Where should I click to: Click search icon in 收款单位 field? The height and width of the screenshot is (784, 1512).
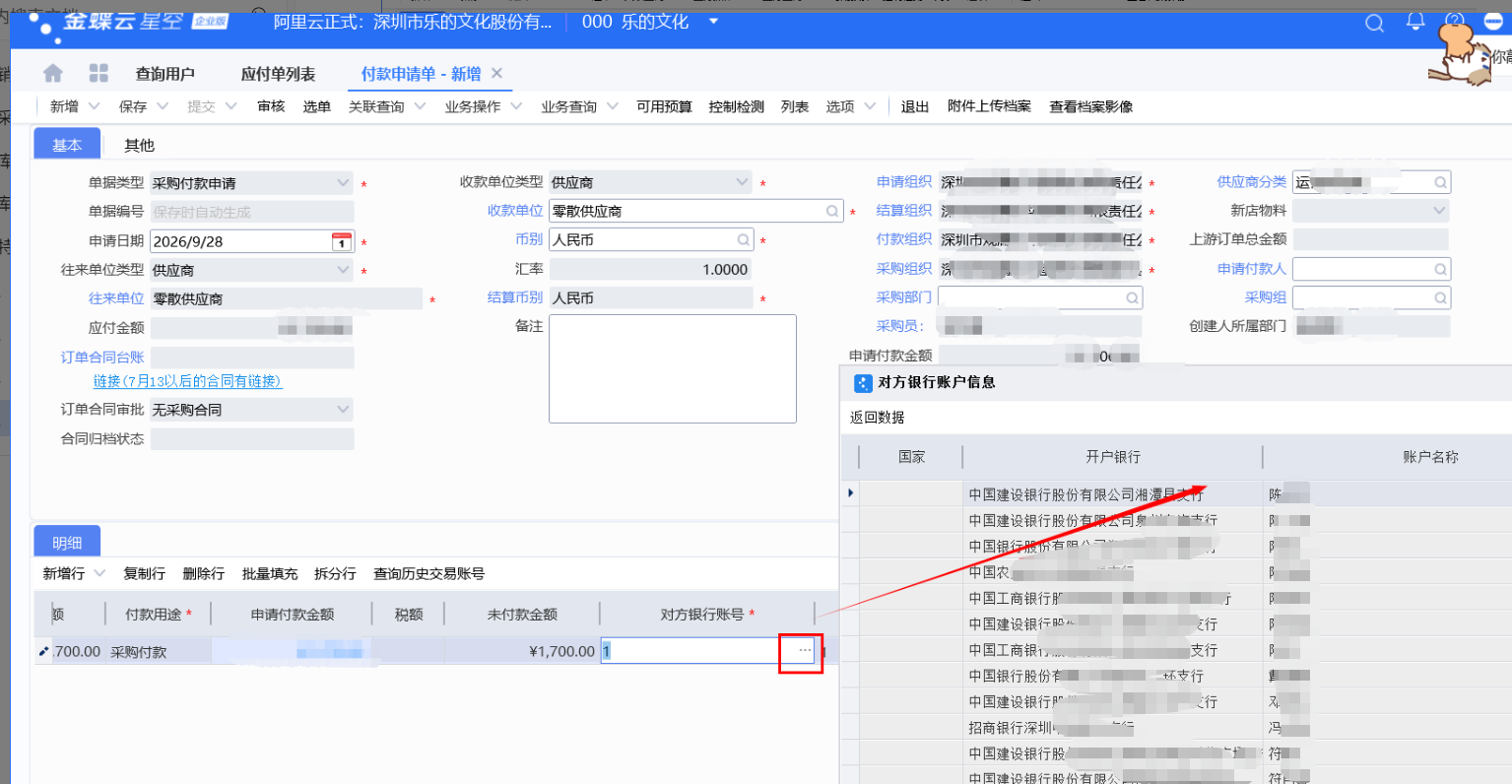click(832, 211)
